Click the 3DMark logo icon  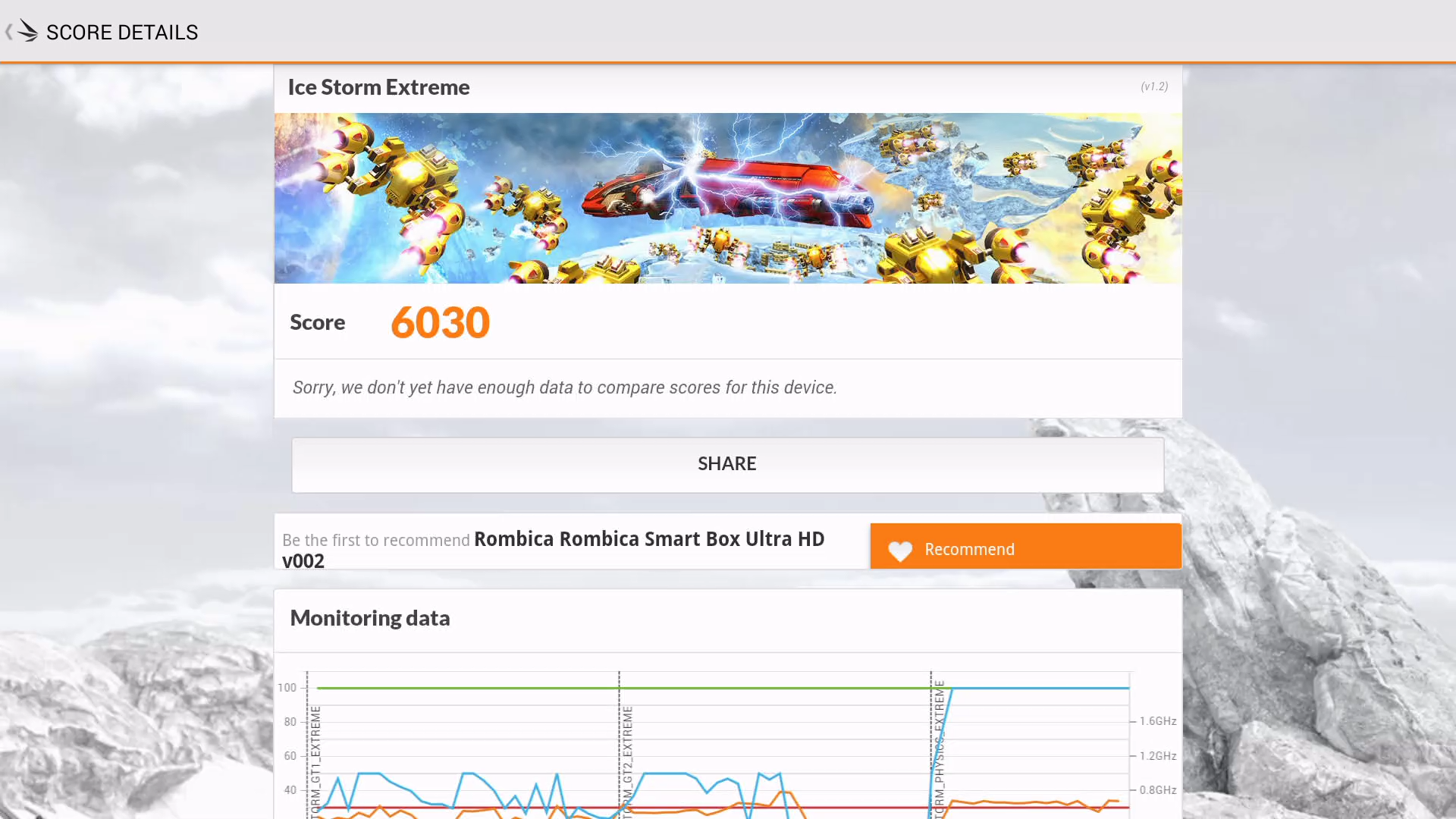[x=28, y=31]
